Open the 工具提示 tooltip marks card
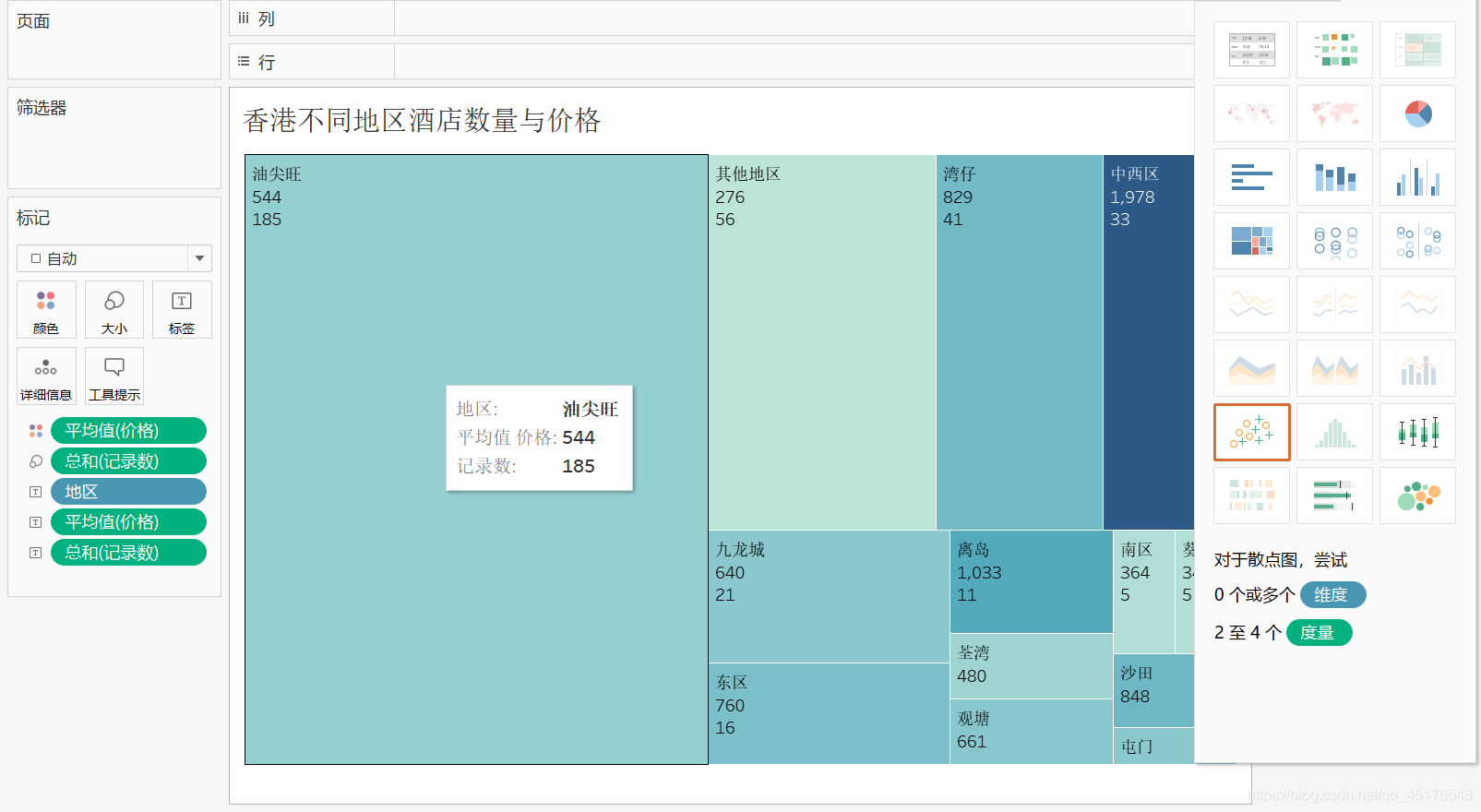The height and width of the screenshot is (812, 1481). (x=114, y=376)
